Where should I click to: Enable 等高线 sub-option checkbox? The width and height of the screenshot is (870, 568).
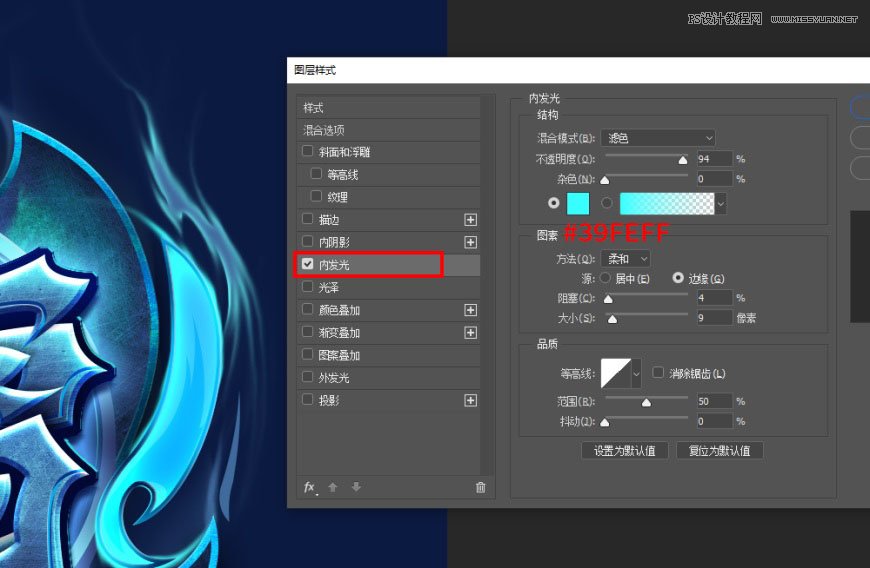pos(316,174)
